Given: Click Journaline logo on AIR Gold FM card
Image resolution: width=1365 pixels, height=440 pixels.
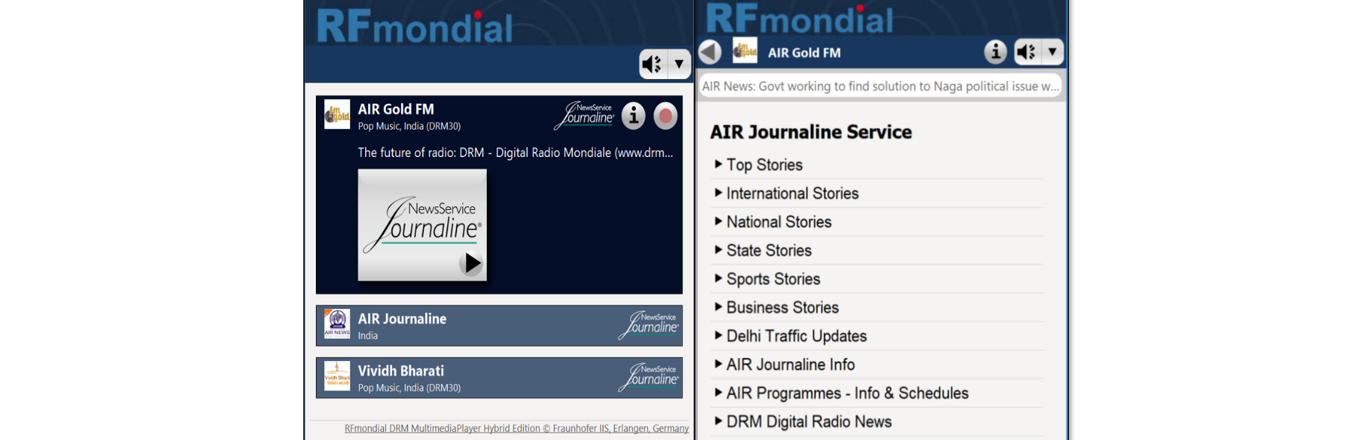Looking at the screenshot, I should click(x=584, y=116).
